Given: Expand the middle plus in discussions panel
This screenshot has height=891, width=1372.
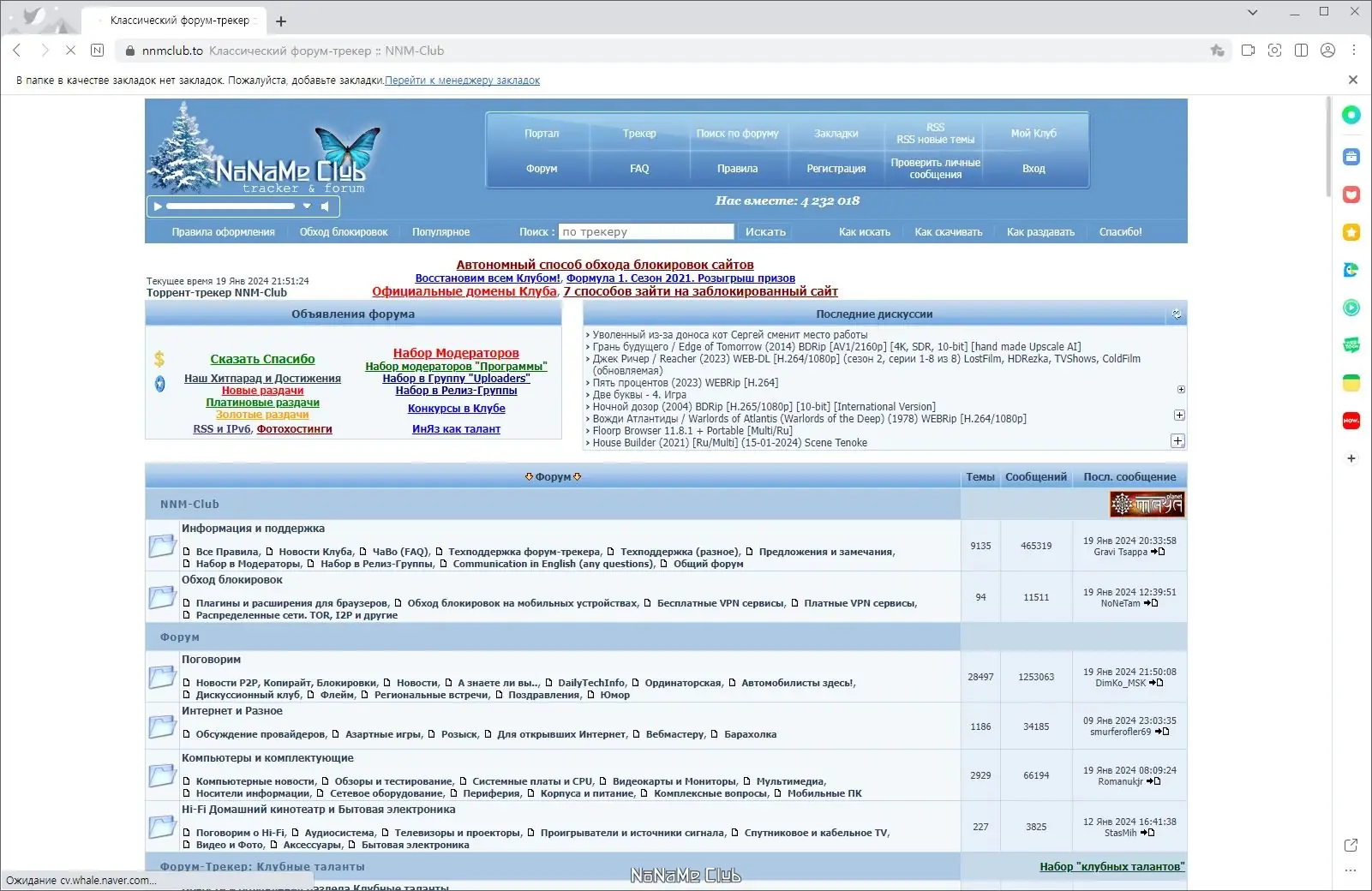Looking at the screenshot, I should (1179, 415).
